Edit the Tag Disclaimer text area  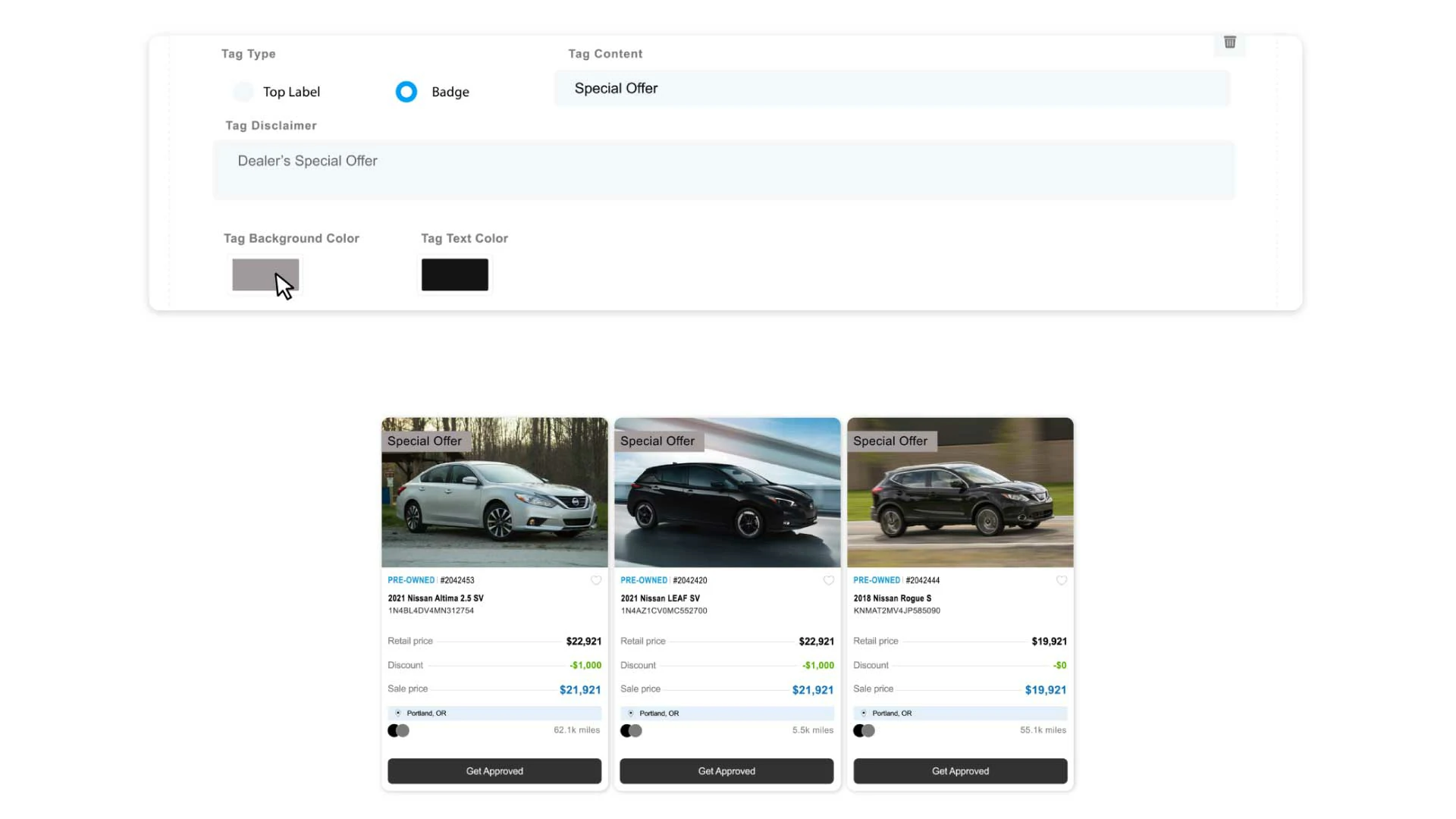click(723, 170)
